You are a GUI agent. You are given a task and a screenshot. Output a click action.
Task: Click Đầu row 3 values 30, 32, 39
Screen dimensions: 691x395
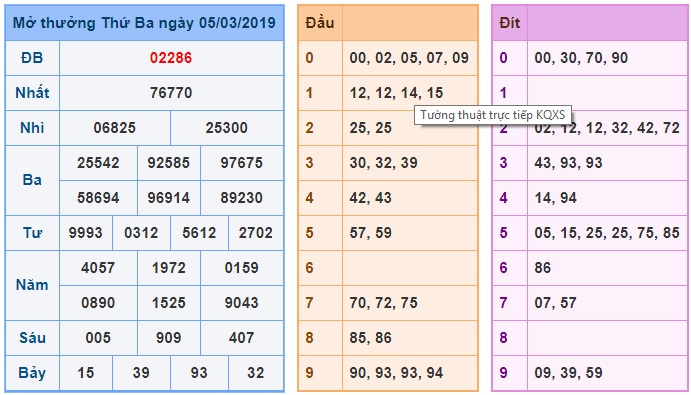click(x=383, y=163)
